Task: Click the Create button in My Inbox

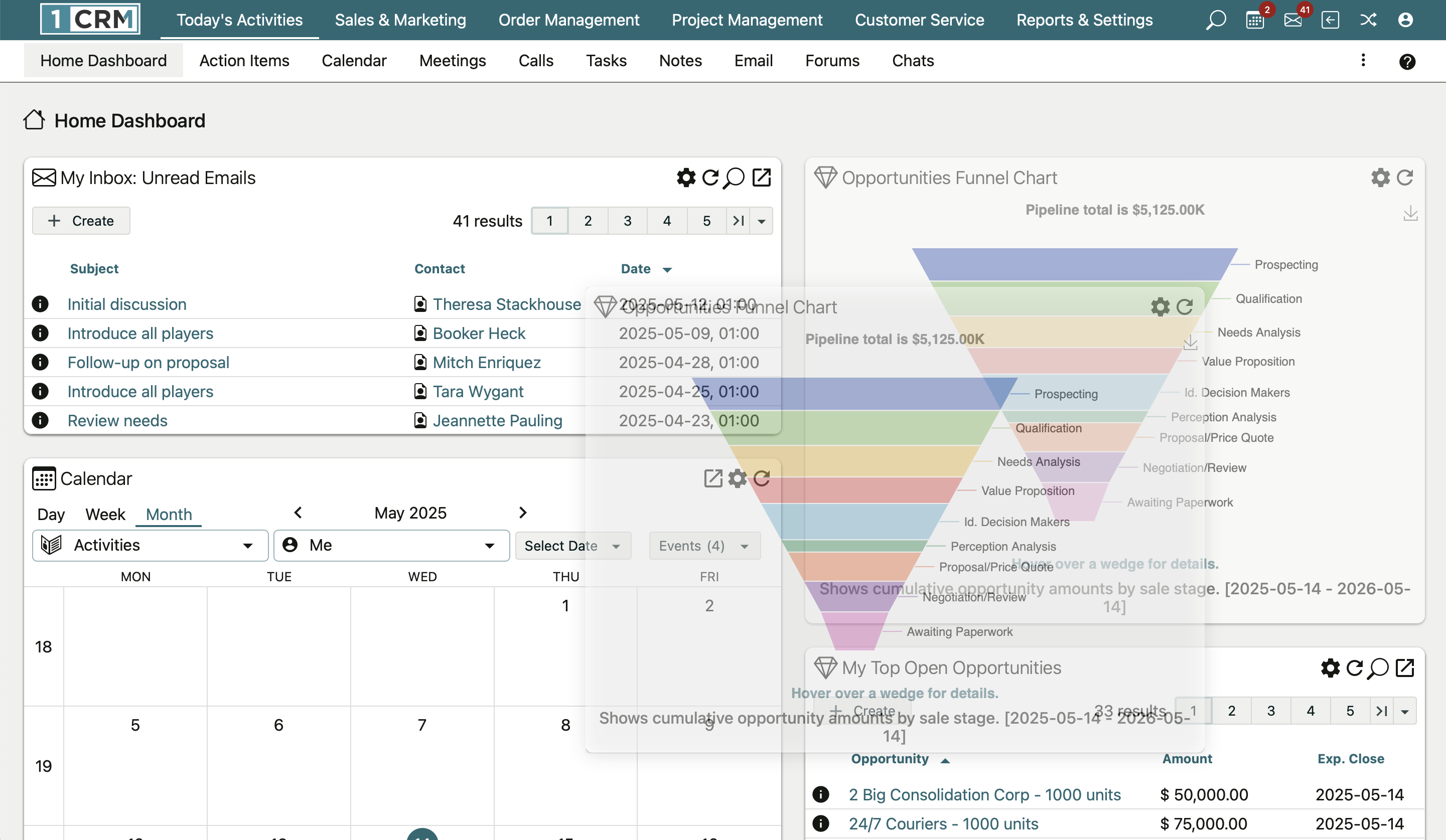Action: (81, 220)
